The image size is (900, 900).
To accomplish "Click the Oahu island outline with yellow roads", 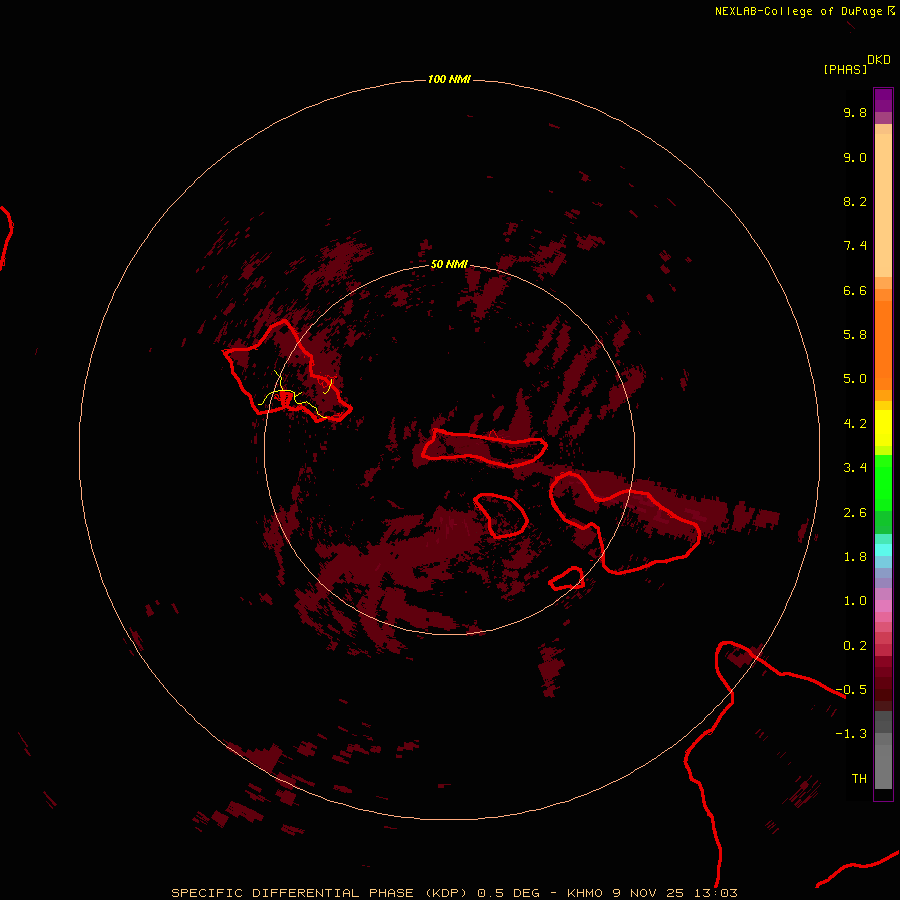I will pos(287,371).
